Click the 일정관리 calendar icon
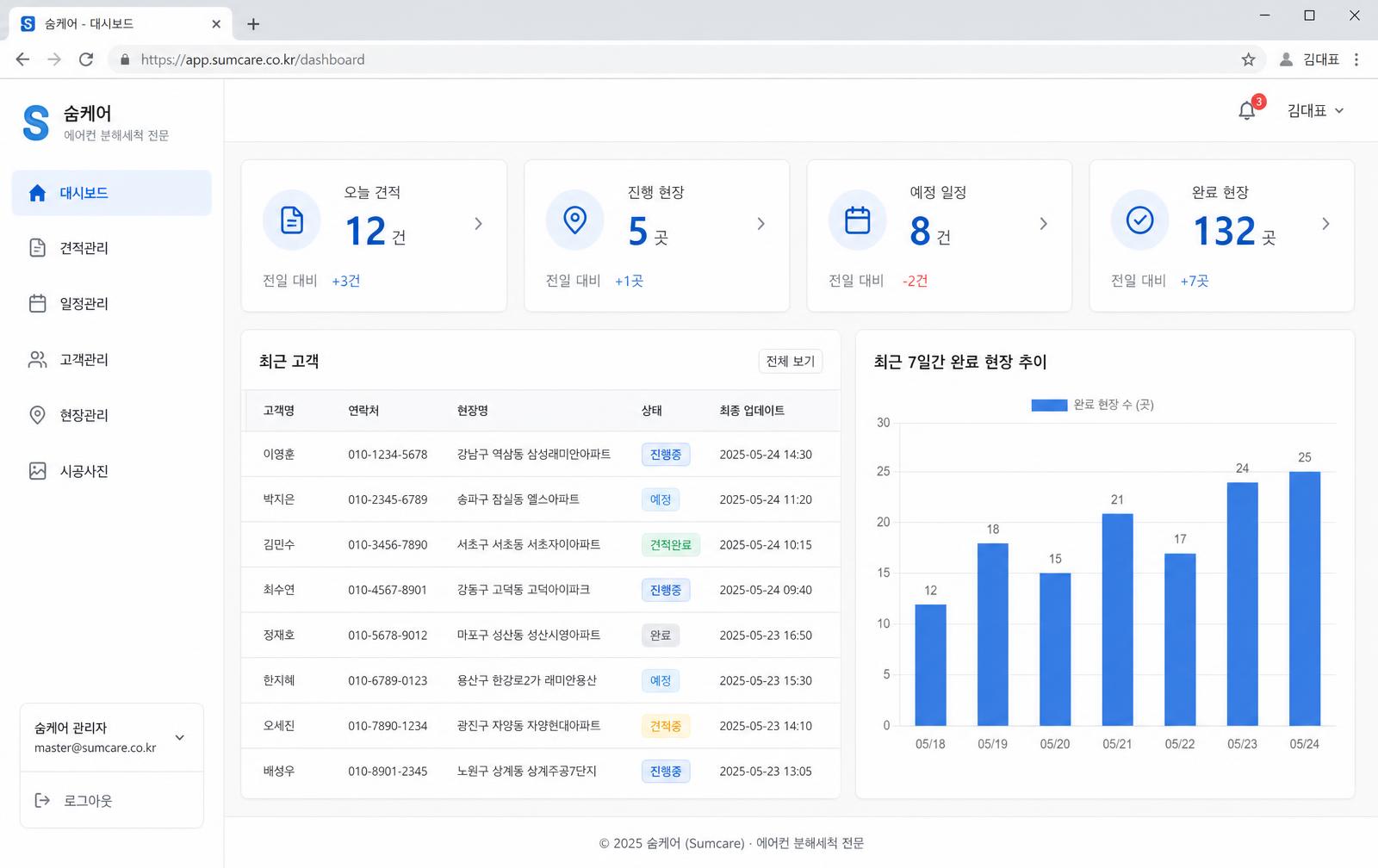This screenshot has height=868, width=1378. (37, 303)
